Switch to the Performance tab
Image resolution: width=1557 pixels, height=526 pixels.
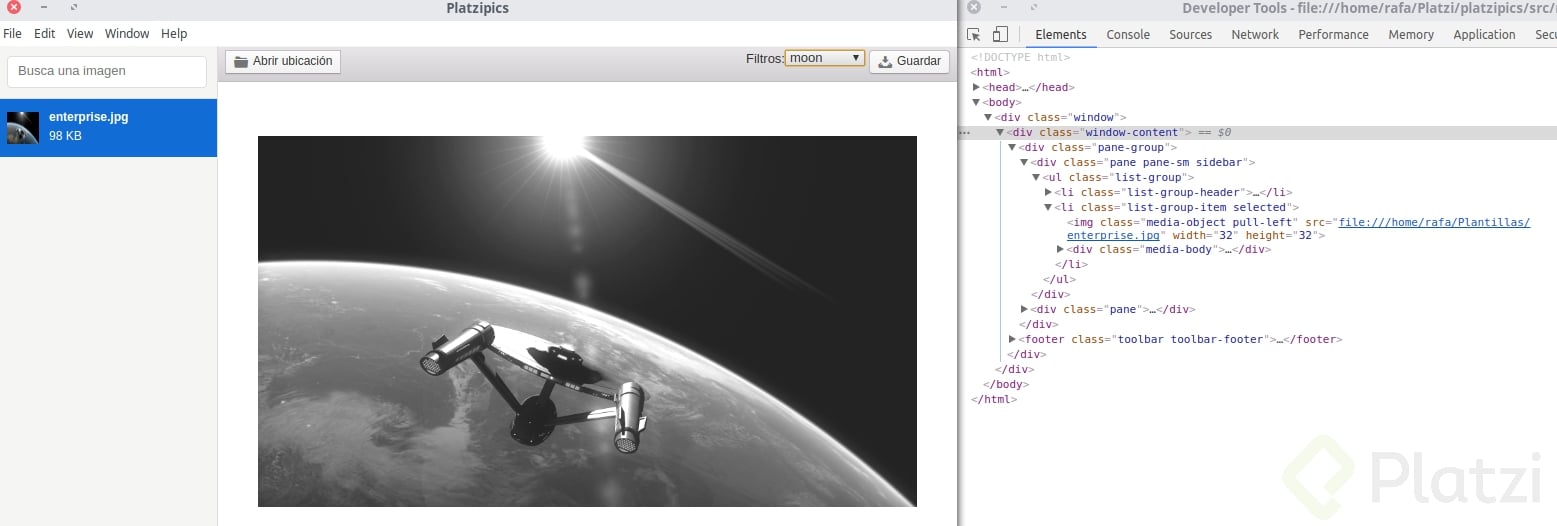(x=1333, y=34)
